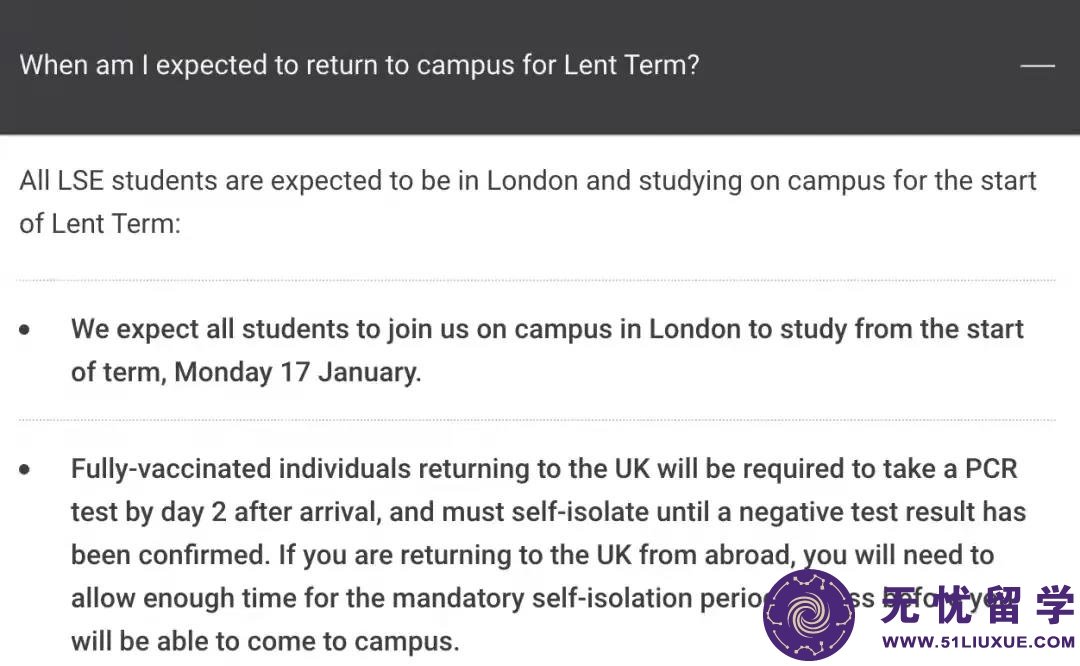Click dotted divider between the two bullets
The image size is (1080, 666).
(x=537, y=419)
